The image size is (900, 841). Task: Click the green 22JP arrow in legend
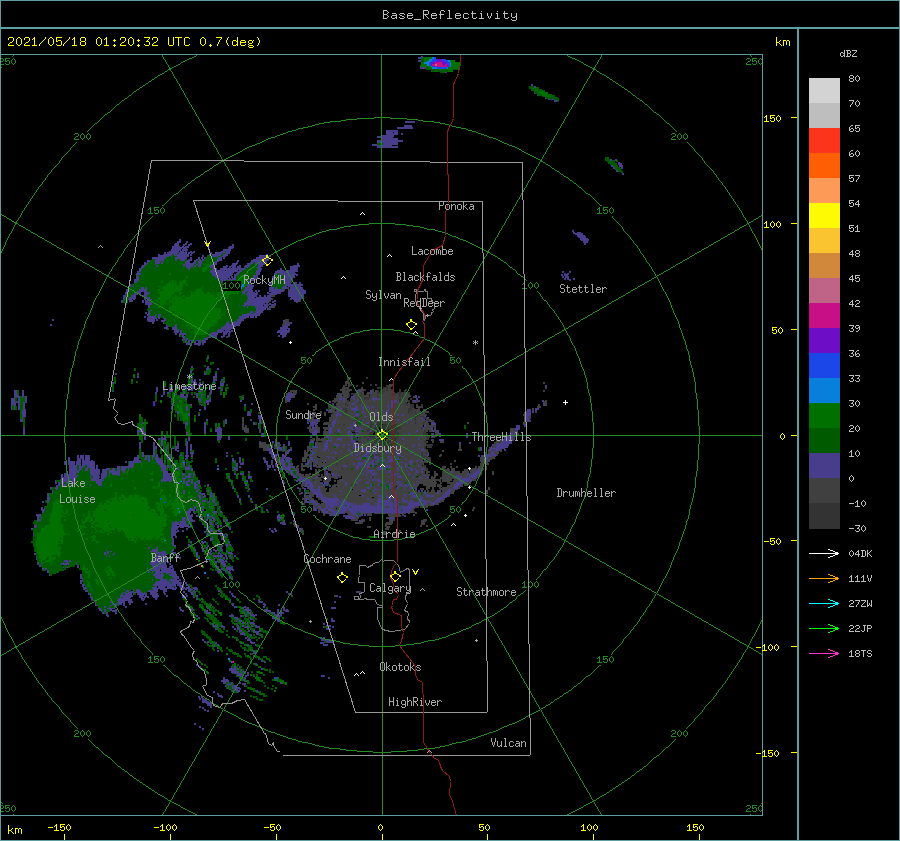[x=824, y=629]
